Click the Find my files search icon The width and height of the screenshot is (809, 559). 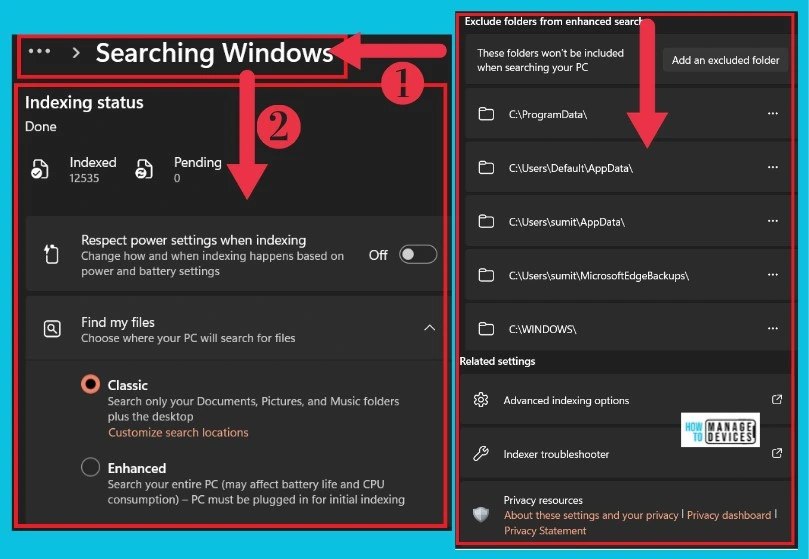pos(52,329)
